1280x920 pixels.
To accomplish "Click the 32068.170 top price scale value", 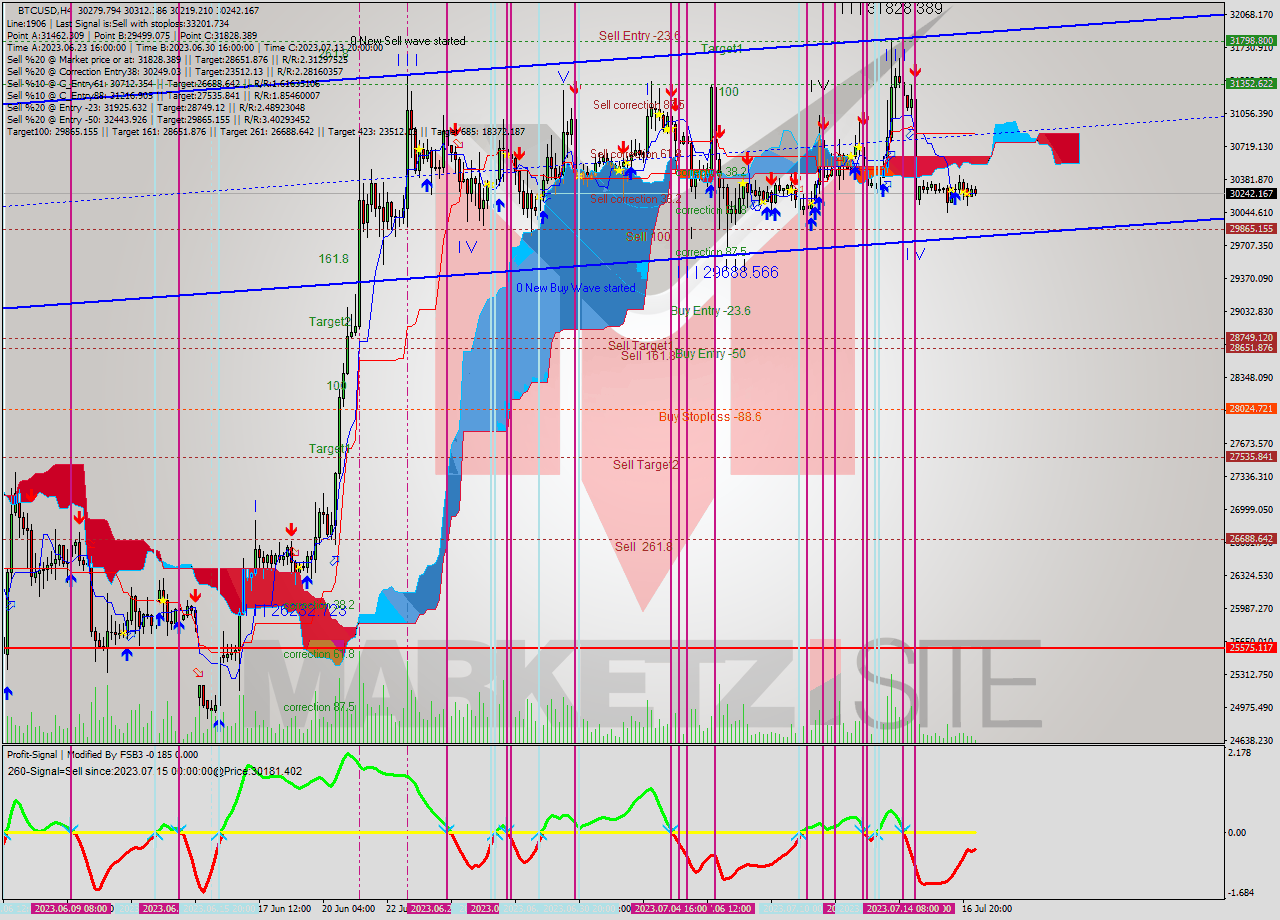I will (1251, 14).
